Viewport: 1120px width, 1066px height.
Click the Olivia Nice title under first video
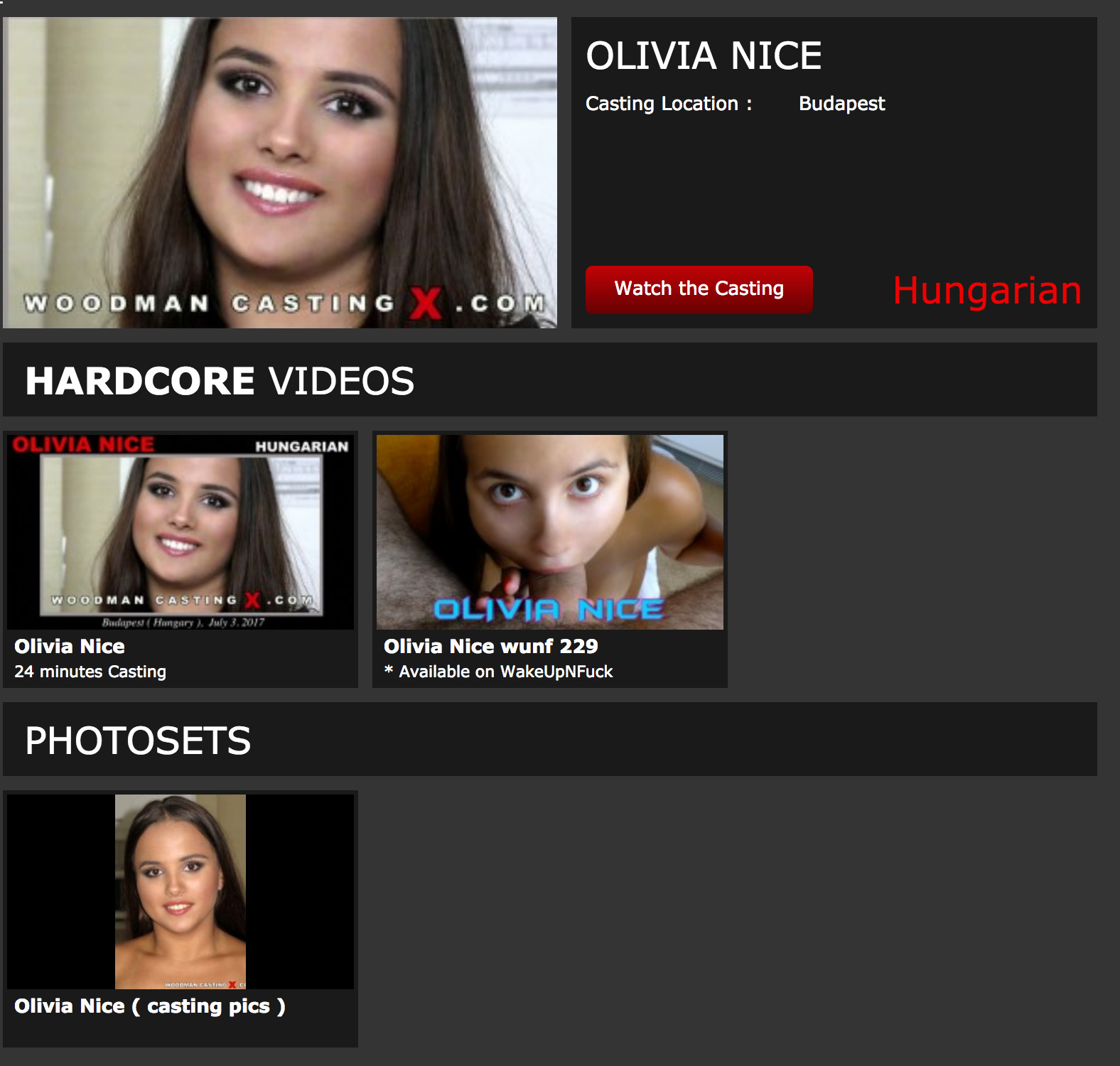pyautogui.click(x=70, y=646)
